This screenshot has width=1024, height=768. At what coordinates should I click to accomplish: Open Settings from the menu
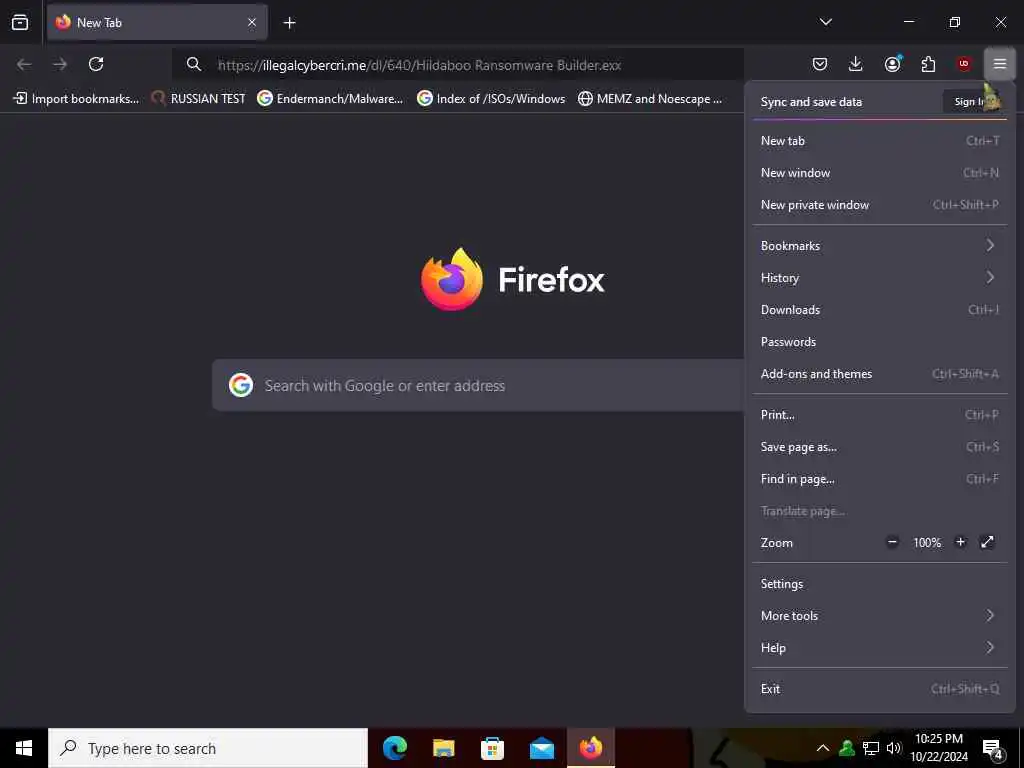880,584
